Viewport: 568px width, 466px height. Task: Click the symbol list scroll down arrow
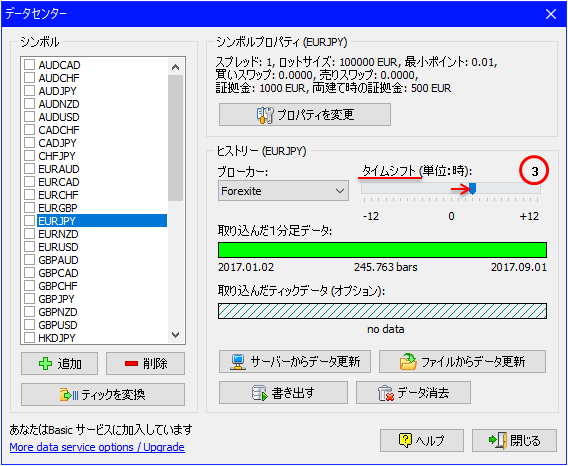176,334
